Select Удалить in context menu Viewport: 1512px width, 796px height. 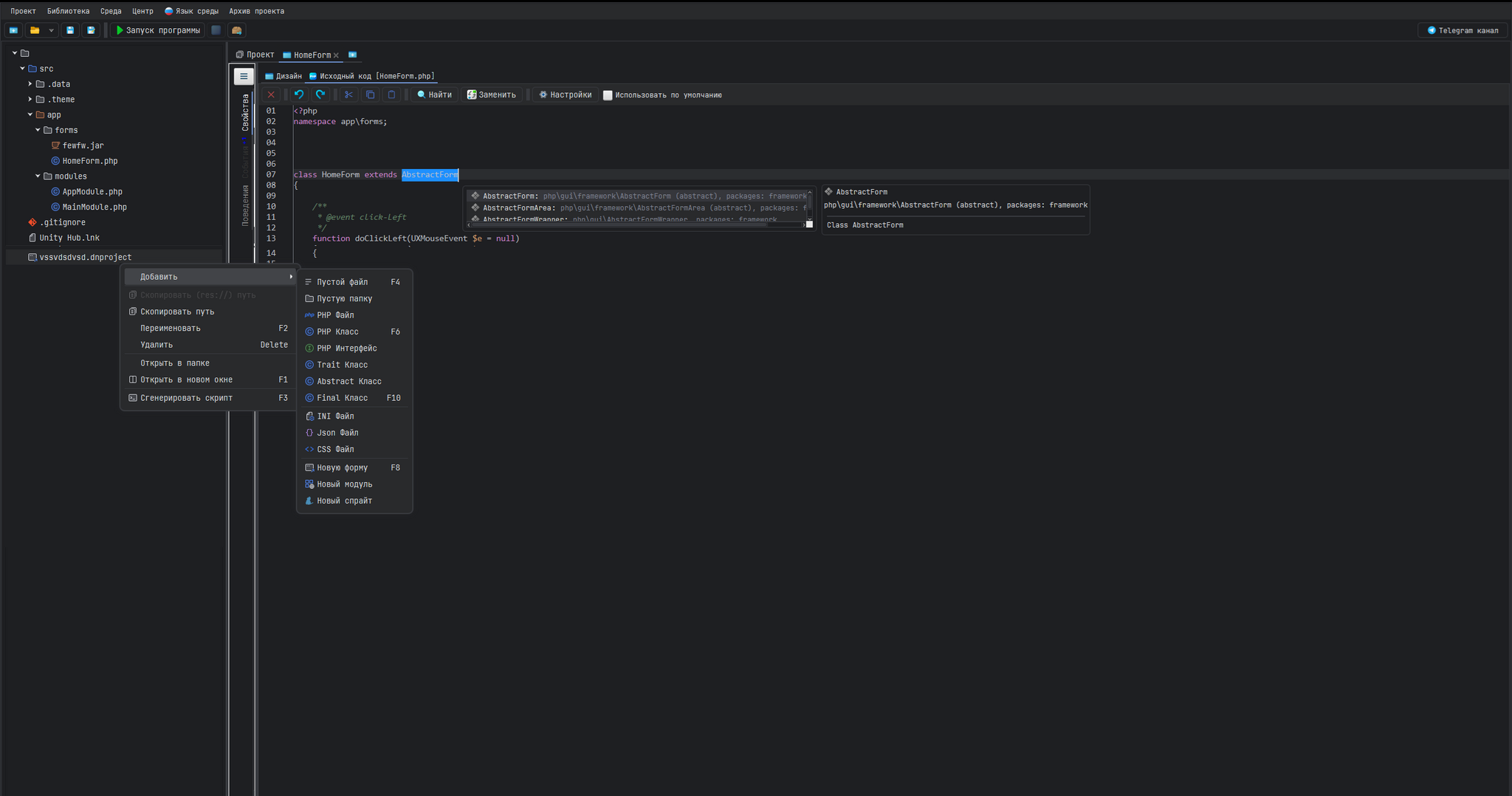pos(210,345)
